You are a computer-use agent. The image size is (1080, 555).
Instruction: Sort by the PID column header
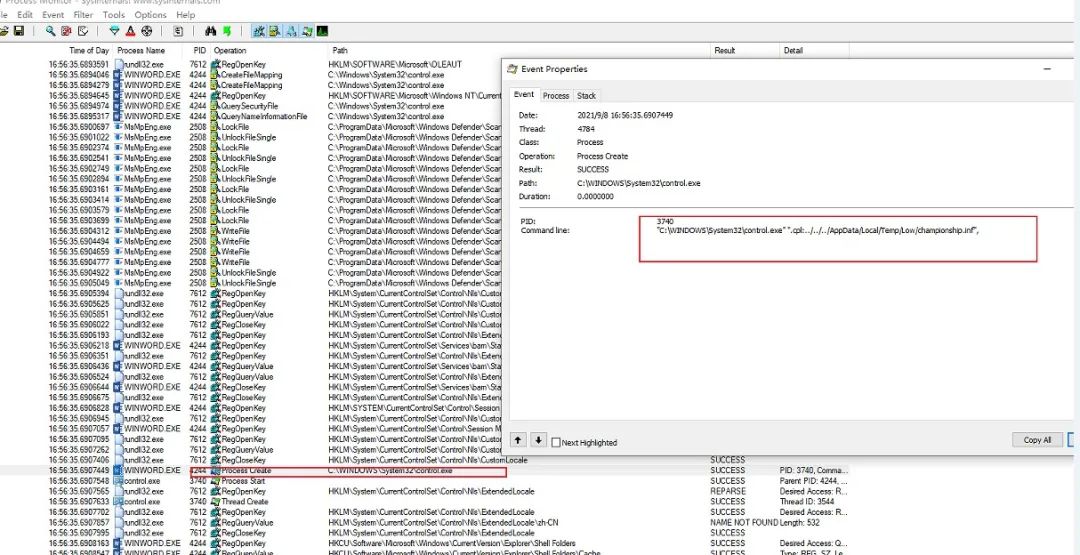point(199,50)
